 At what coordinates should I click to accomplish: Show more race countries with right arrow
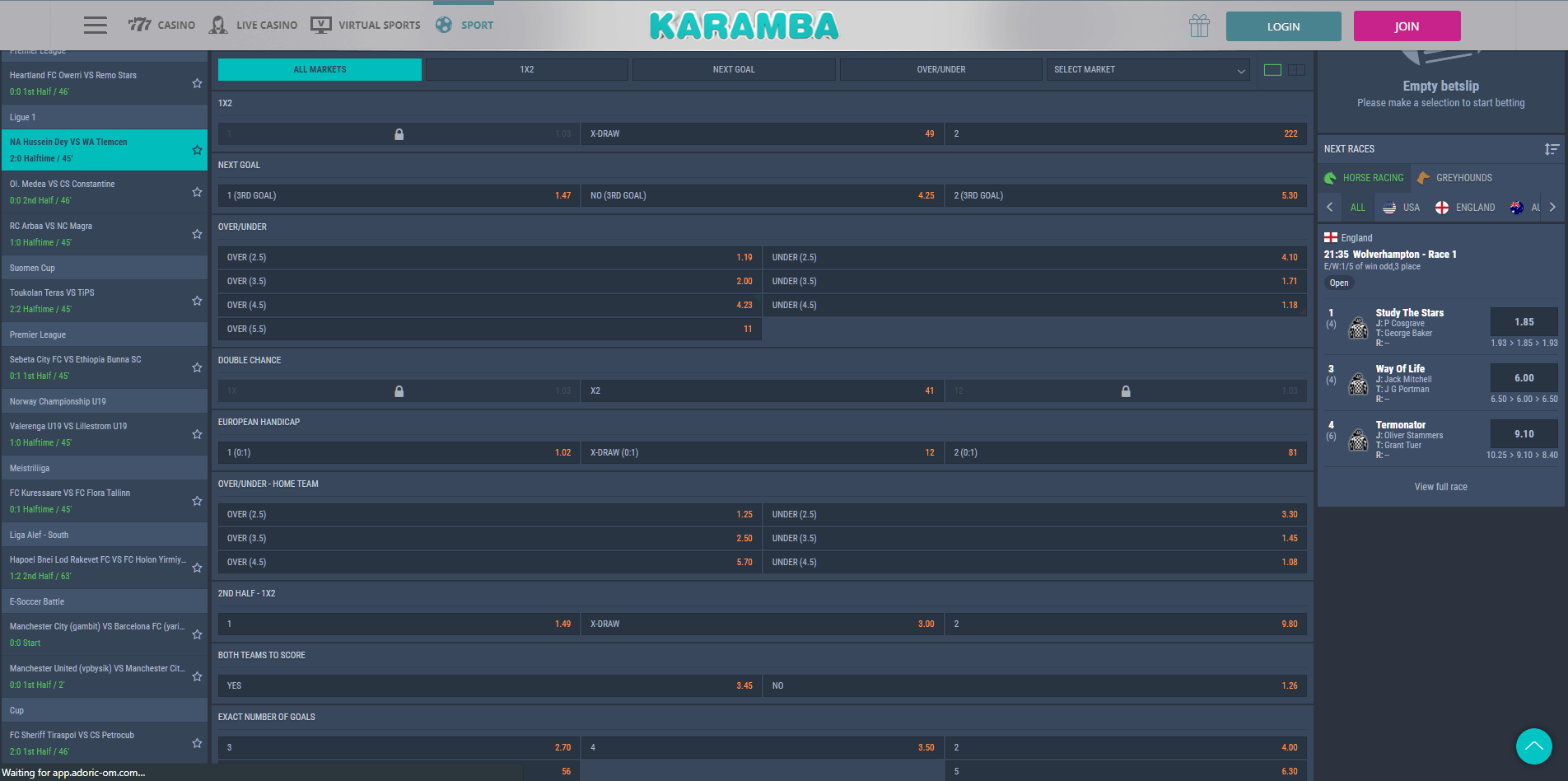(x=1552, y=208)
